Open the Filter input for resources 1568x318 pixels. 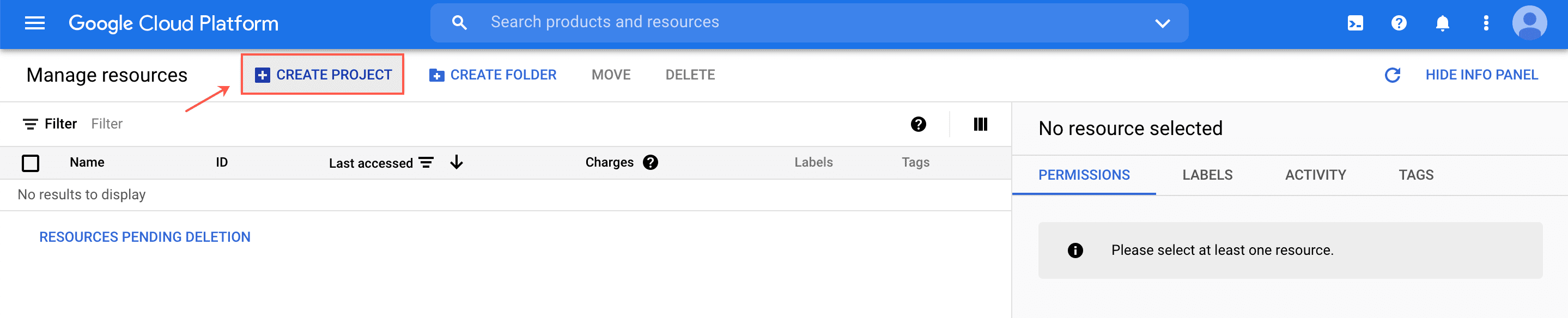click(107, 124)
